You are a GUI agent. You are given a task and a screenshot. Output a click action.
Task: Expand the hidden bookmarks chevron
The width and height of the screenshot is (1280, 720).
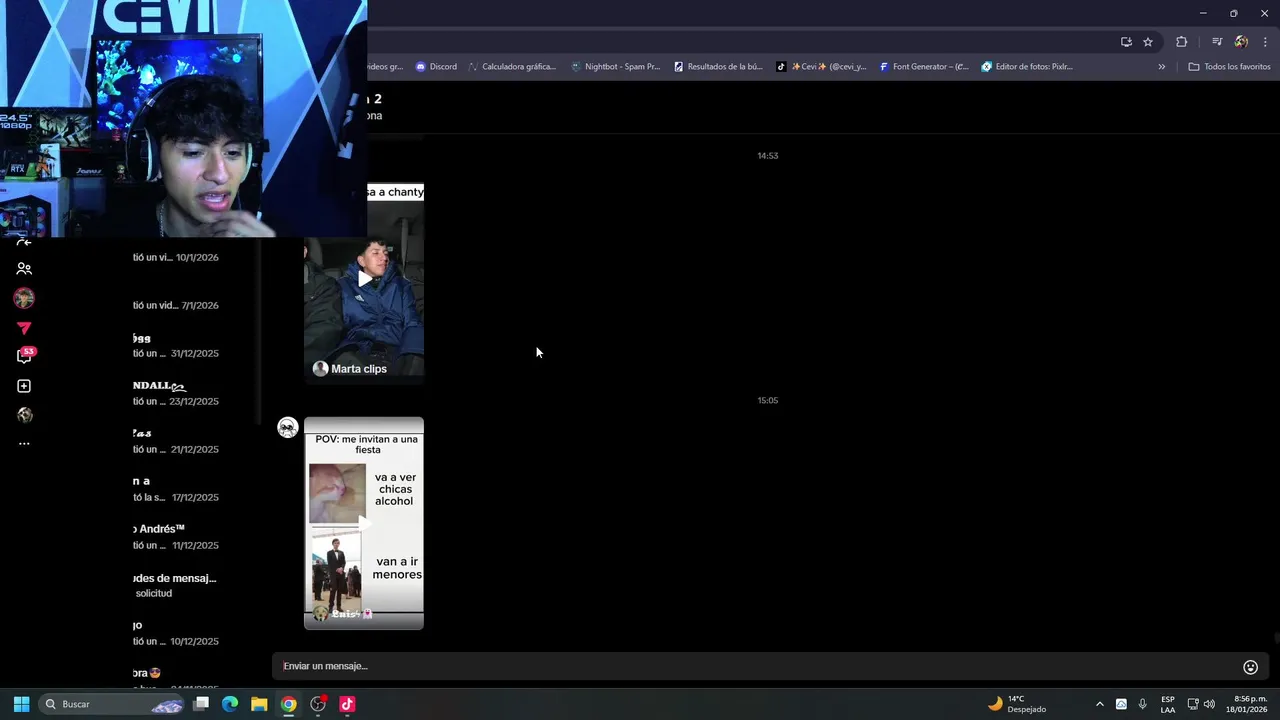[x=1161, y=67]
